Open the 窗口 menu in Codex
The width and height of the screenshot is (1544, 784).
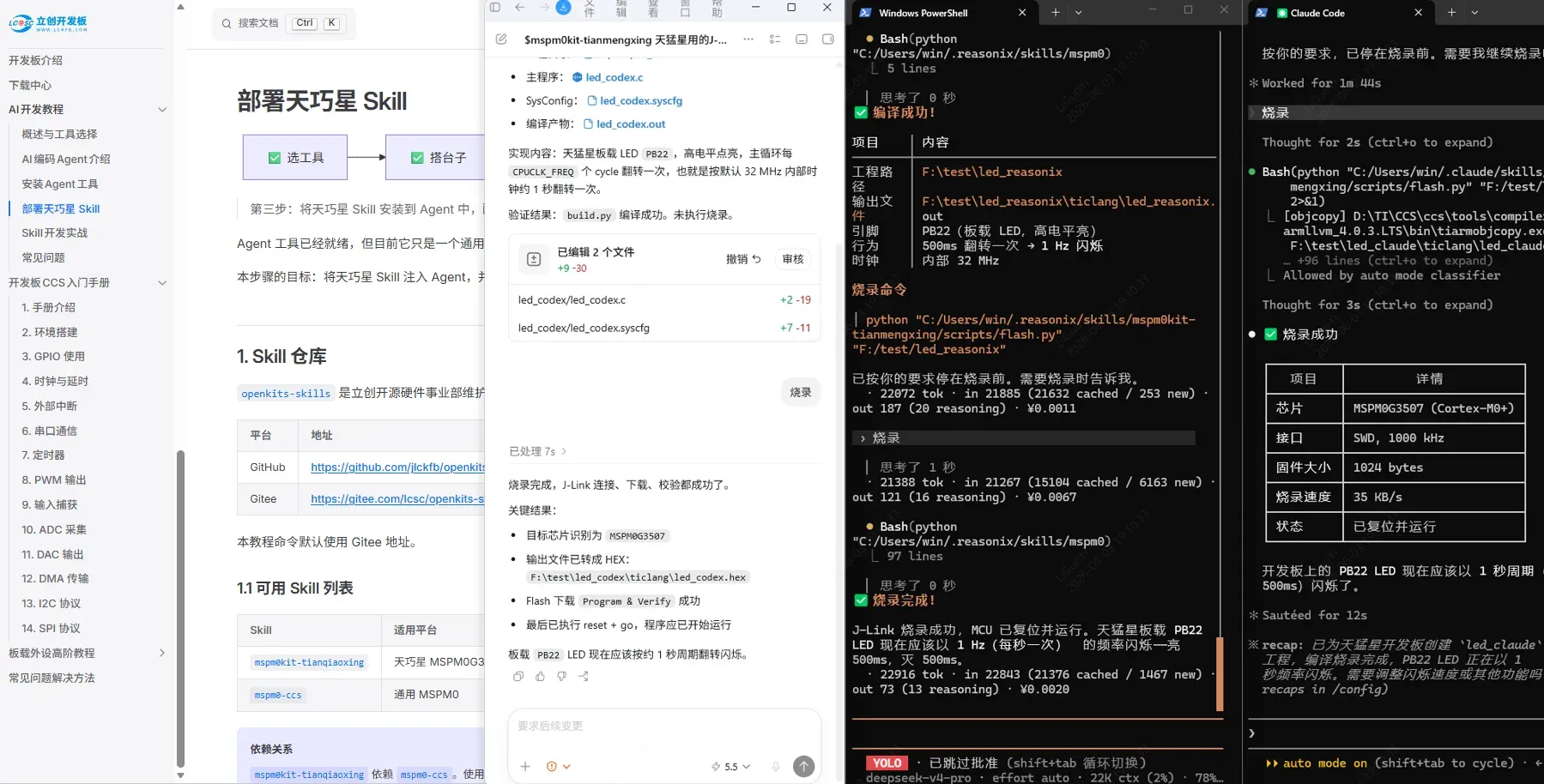[x=685, y=8]
